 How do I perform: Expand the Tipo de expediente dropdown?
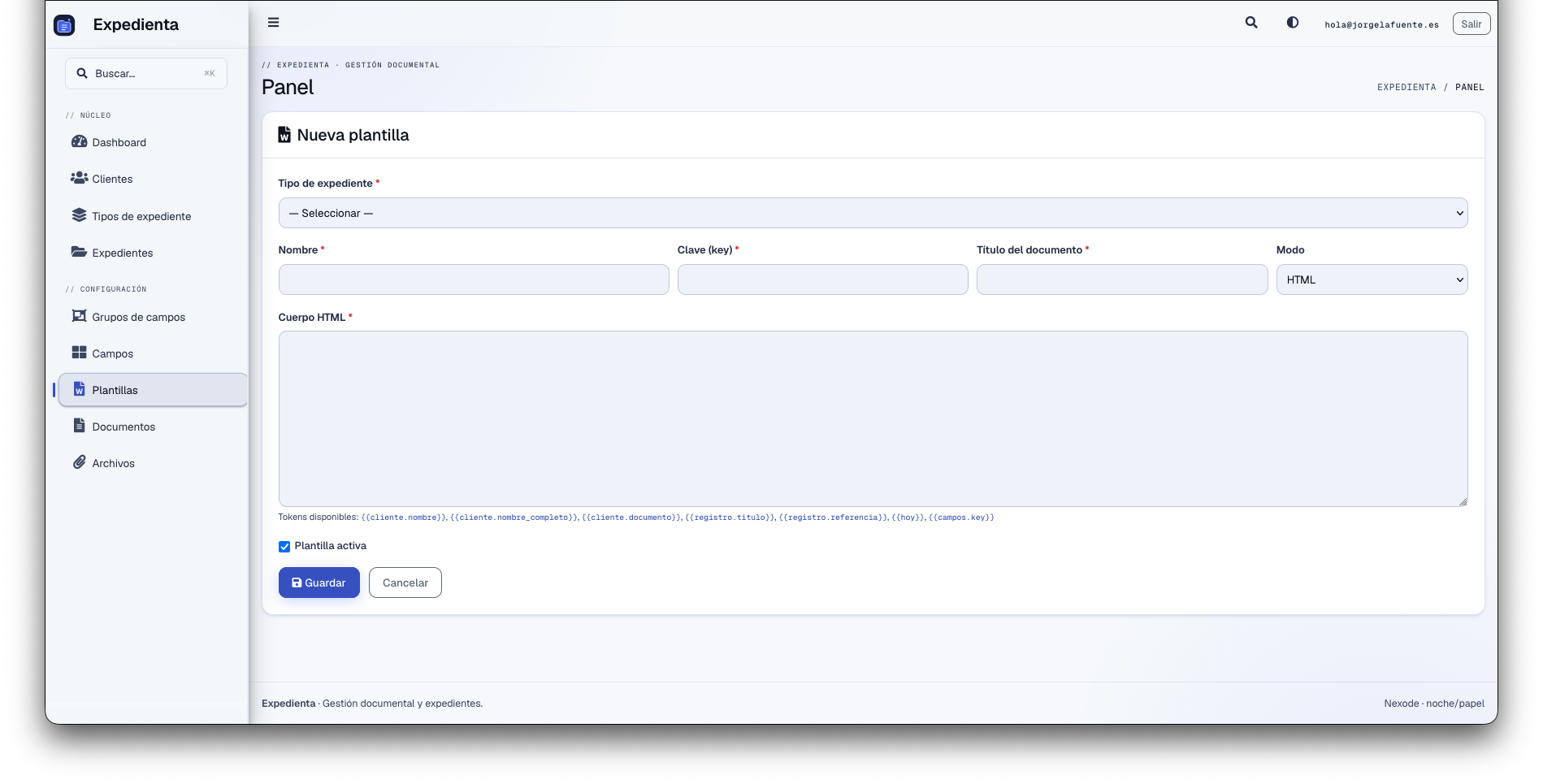click(873, 213)
